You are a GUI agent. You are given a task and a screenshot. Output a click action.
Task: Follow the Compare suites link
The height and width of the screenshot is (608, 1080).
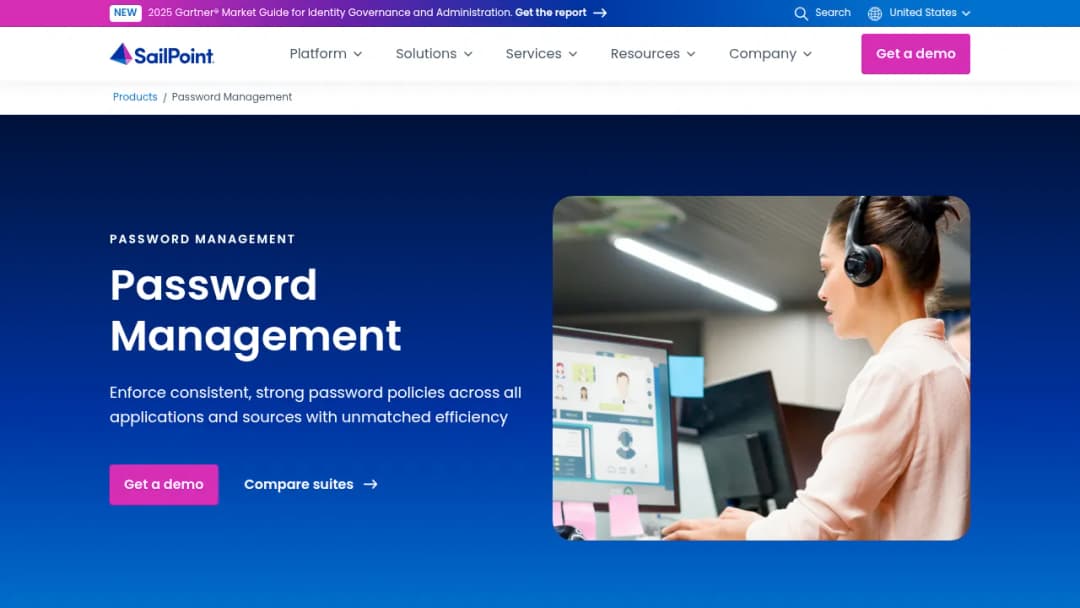coord(311,484)
